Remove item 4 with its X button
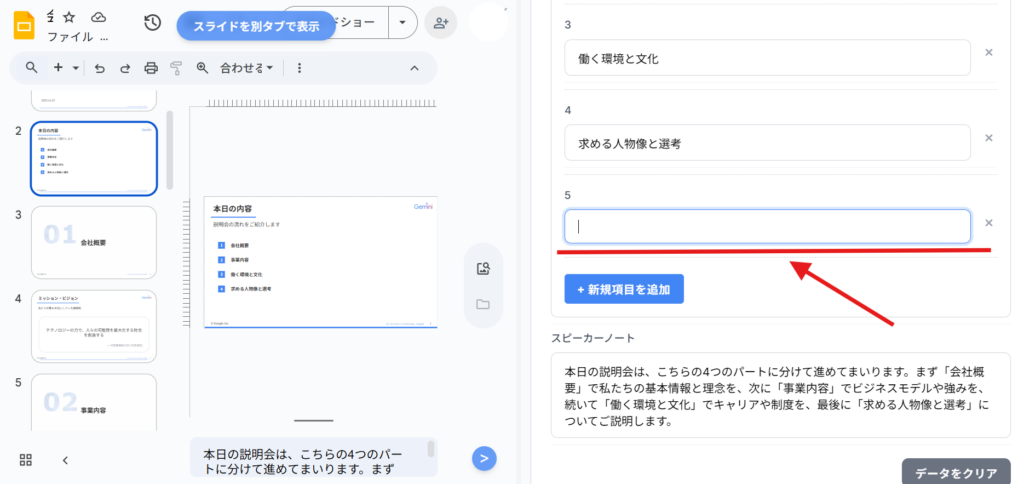Screen dimensions: 1024x484 click(x=989, y=138)
